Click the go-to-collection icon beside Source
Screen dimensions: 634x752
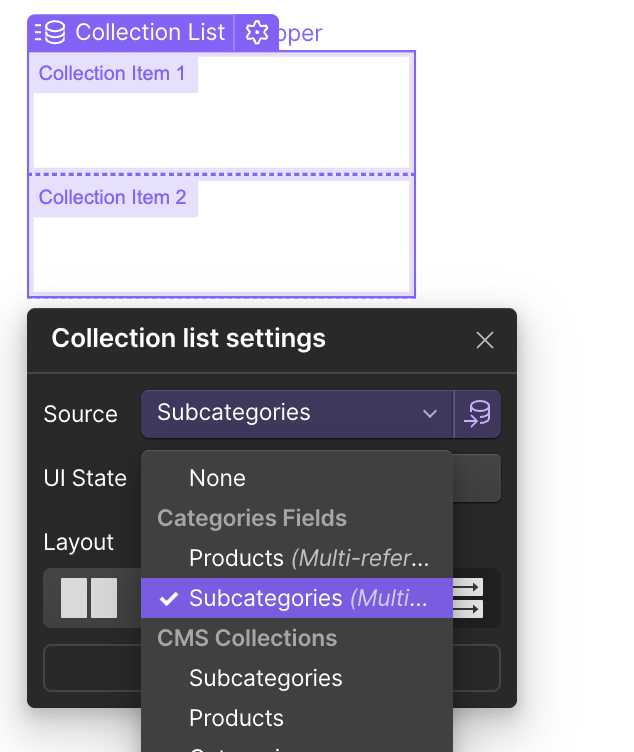pyautogui.click(x=478, y=414)
